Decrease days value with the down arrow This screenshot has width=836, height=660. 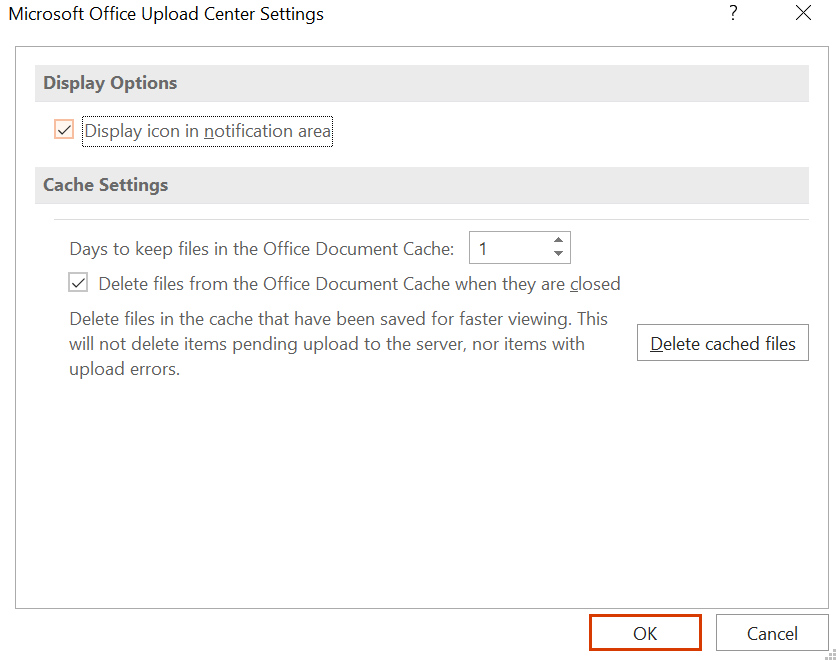[558, 254]
